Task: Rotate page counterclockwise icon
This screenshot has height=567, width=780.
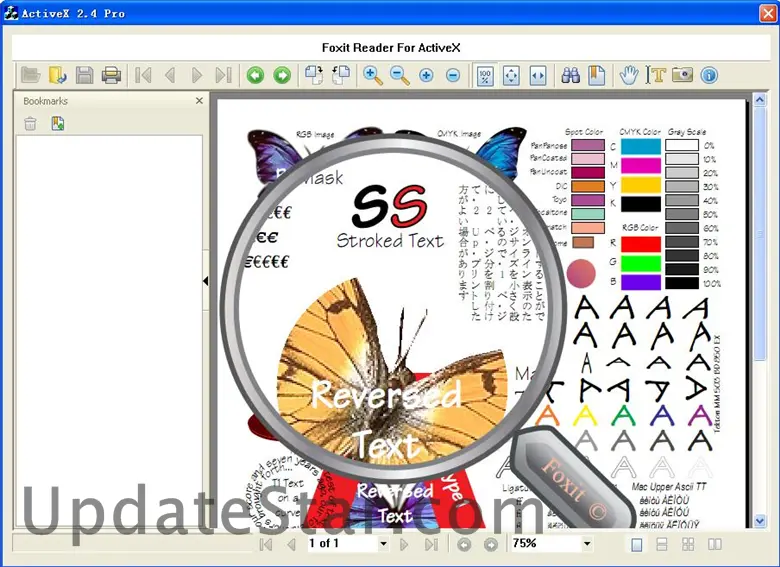Action: [x=341, y=75]
